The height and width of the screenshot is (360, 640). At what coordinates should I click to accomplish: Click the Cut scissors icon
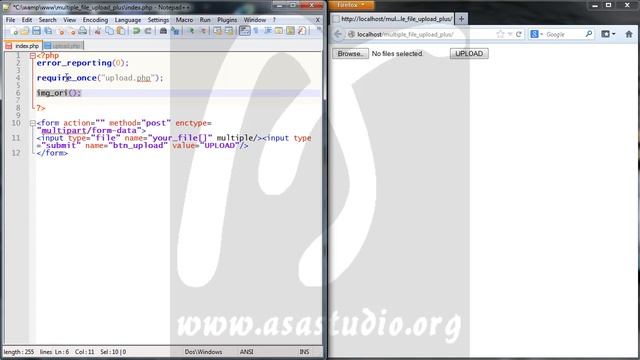[x=98, y=31]
